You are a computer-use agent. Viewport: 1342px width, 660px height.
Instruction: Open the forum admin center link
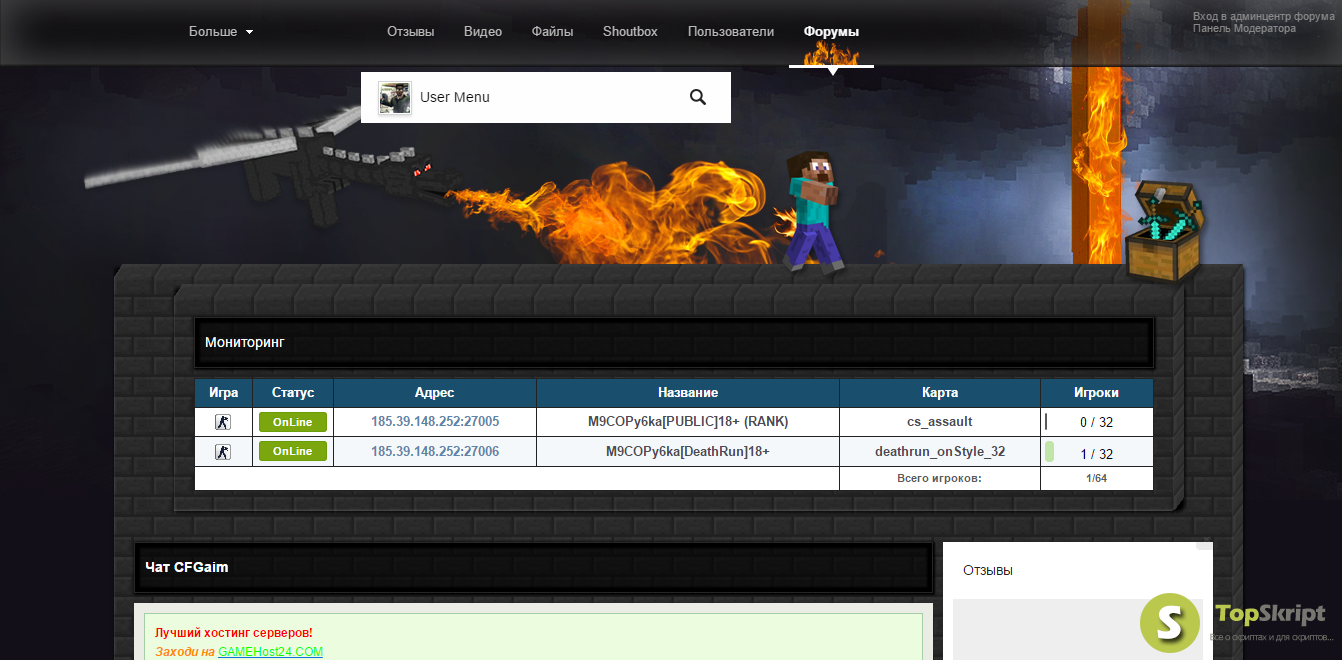[x=1264, y=16]
